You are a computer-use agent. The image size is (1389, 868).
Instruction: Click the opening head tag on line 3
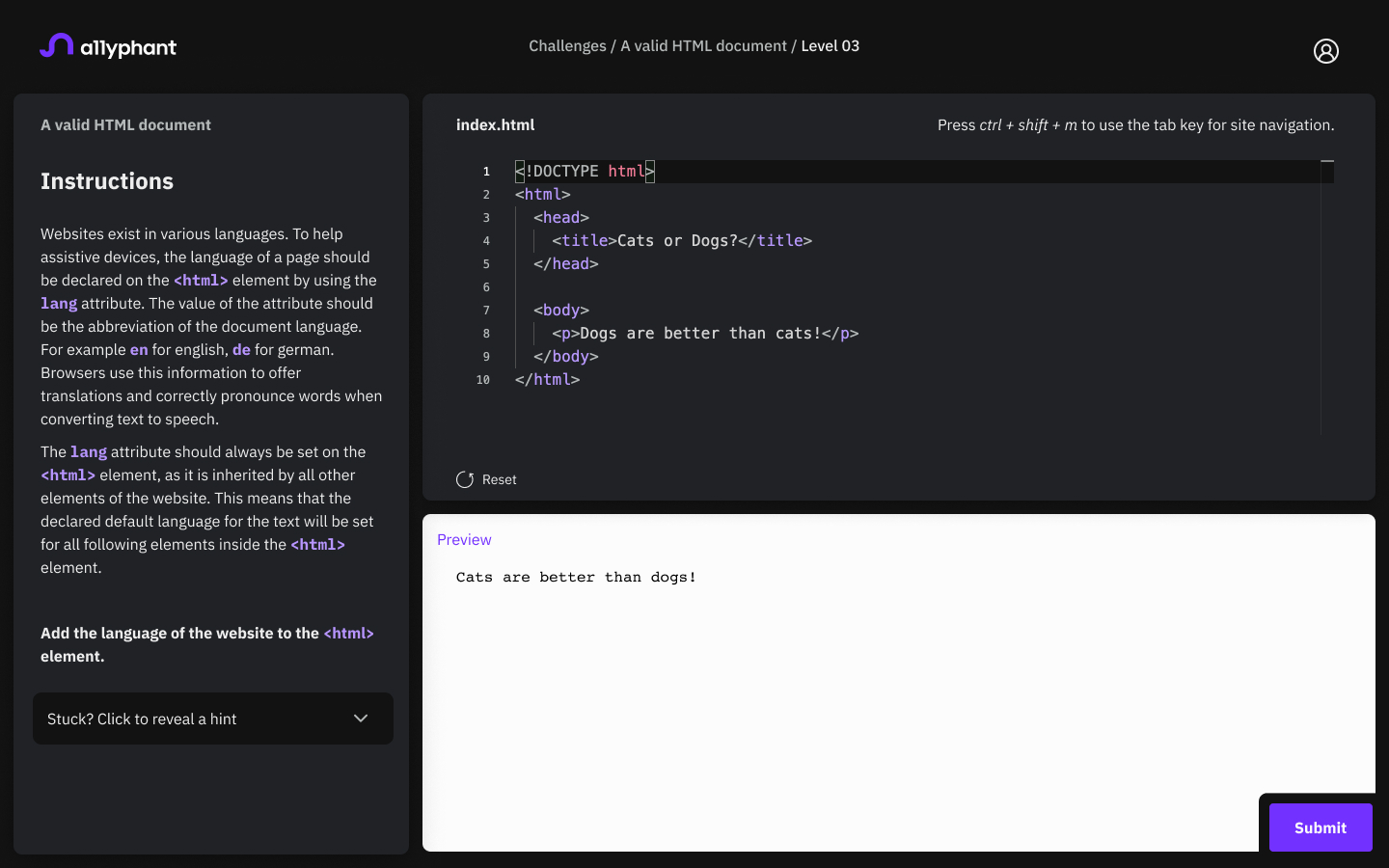click(561, 218)
